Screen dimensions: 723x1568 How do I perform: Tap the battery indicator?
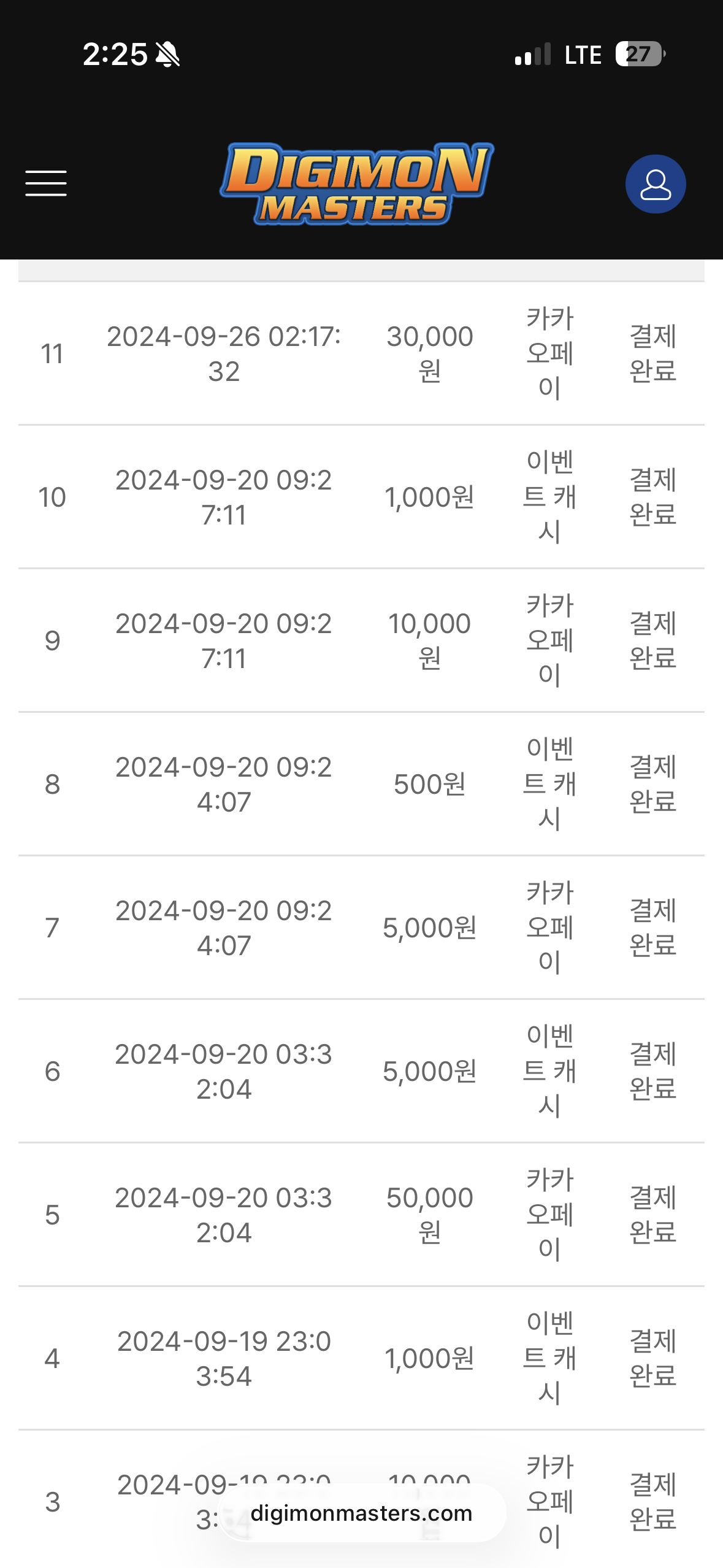(x=640, y=55)
